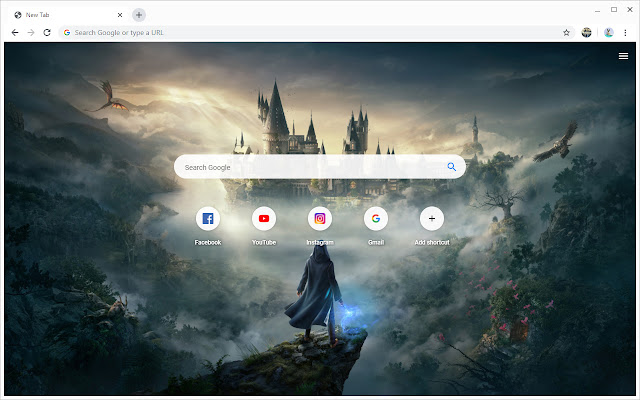Select the New Tab tab
Viewport: 640px width, 400px height.
tap(68, 15)
